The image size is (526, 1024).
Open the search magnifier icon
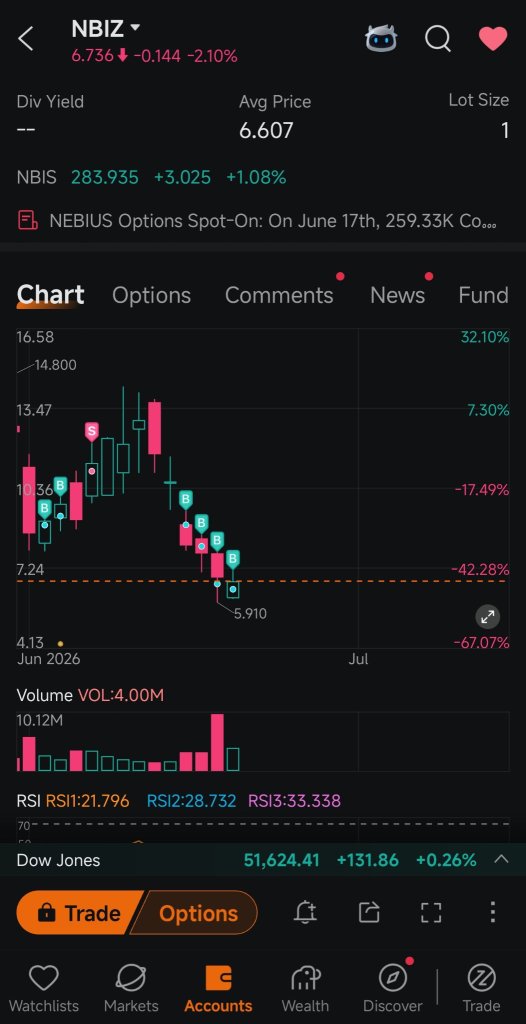coord(438,39)
